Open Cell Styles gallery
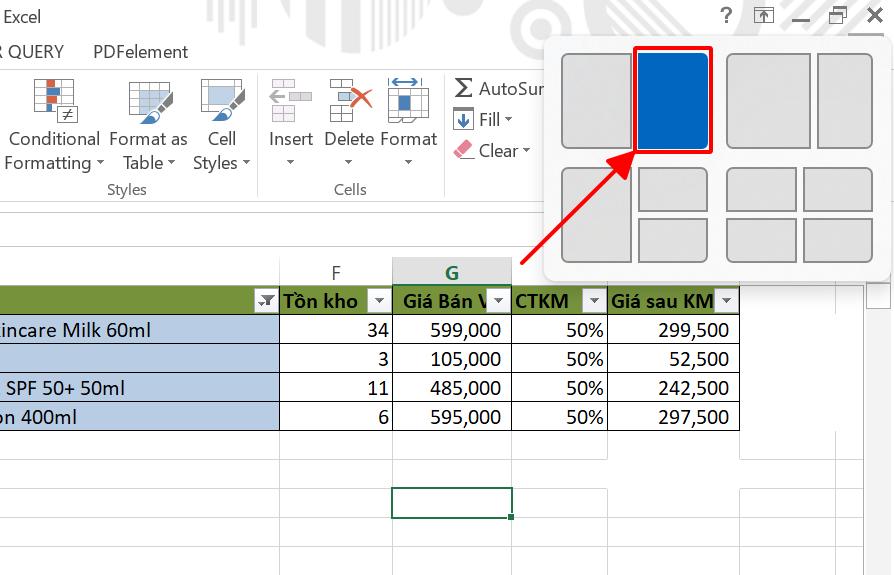894x575 pixels. (222, 125)
